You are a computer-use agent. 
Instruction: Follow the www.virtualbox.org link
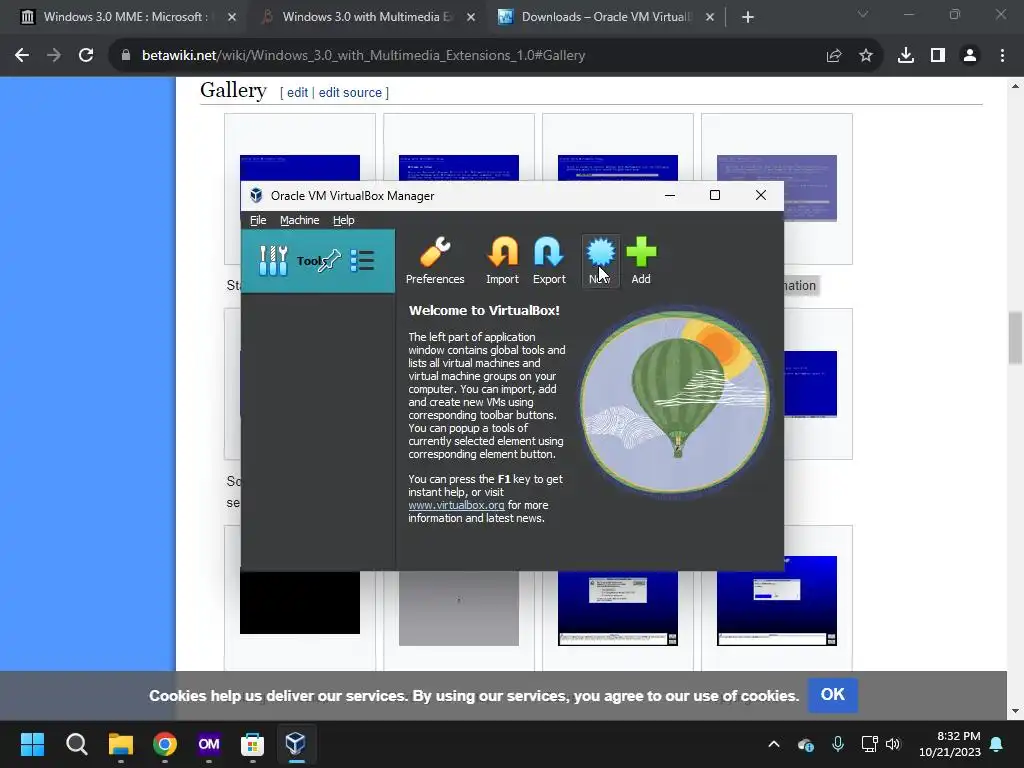[456, 505]
